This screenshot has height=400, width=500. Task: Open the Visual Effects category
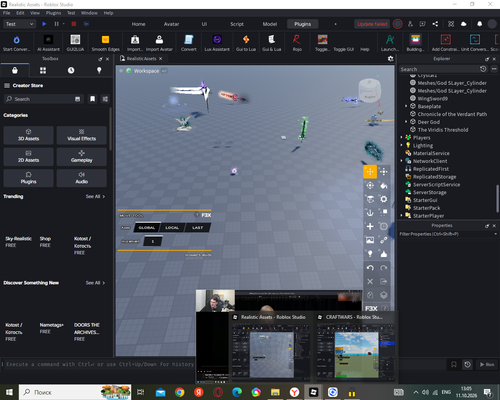tap(82, 135)
